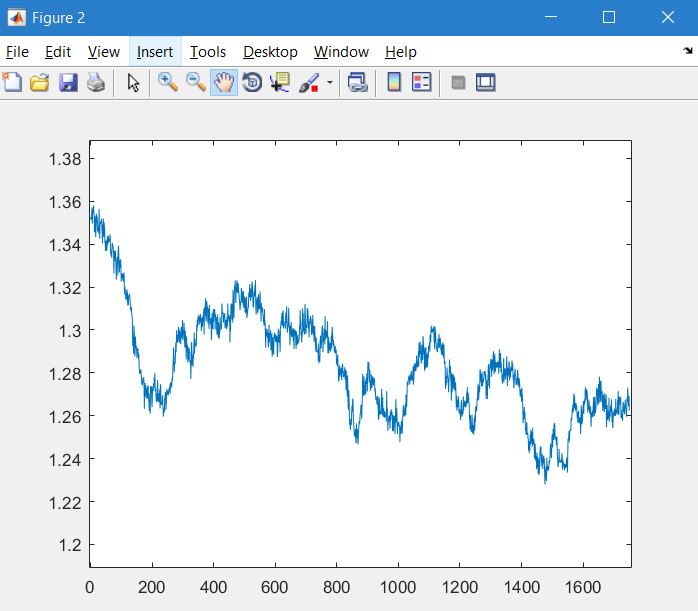Screen dimensions: 698x611
Task: Activate the Zoom Out tool
Action: [195, 82]
